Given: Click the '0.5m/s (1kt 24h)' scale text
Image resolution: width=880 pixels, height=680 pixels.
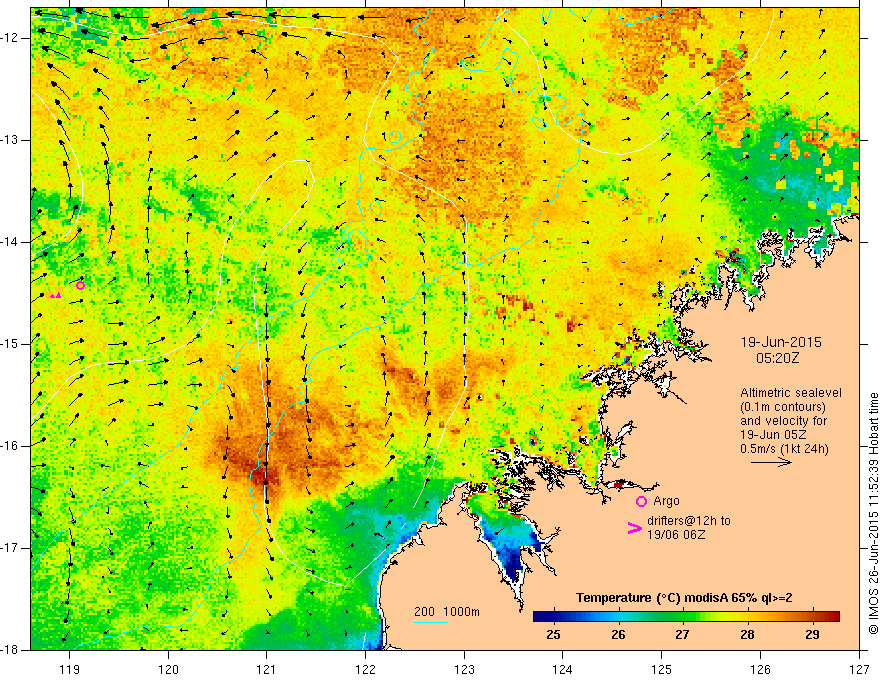Looking at the screenshot, I should point(784,448).
